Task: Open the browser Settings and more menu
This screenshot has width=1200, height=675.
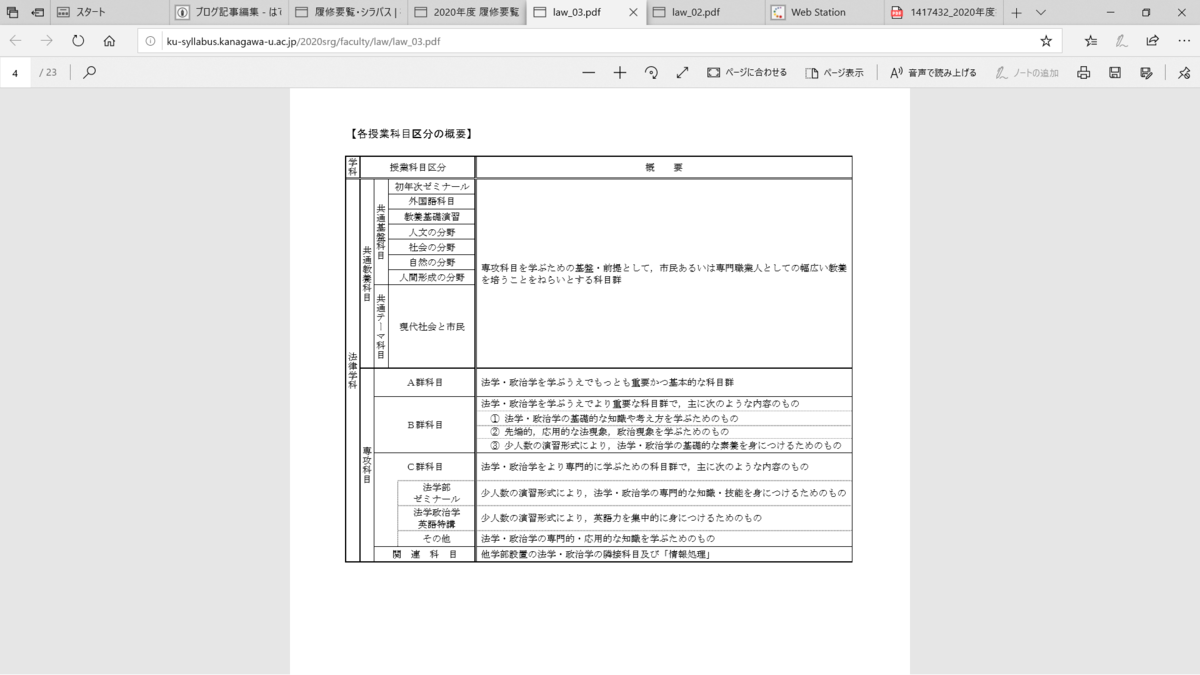Action: [1184, 41]
